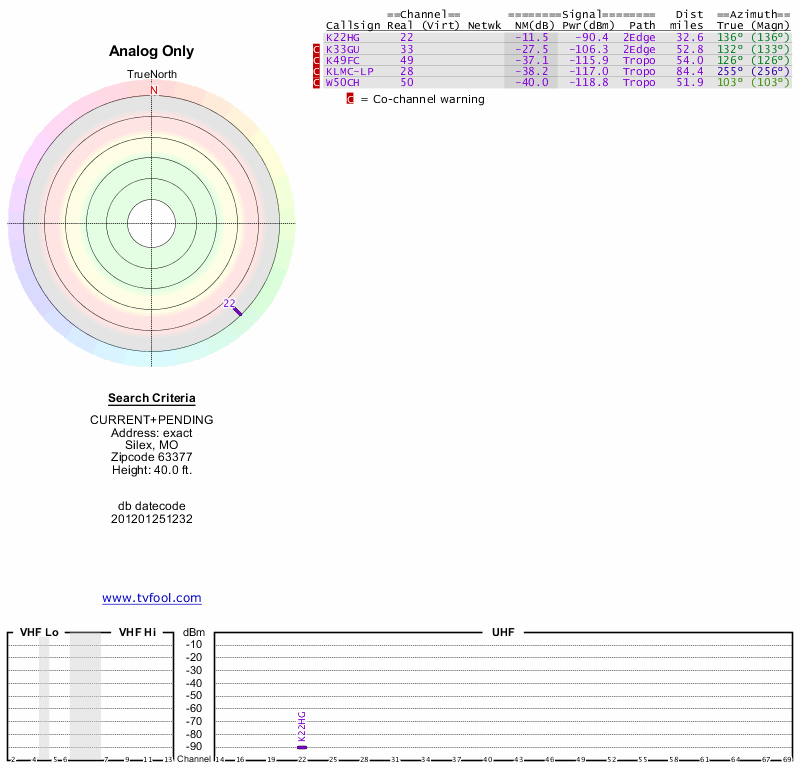This screenshot has height=768, width=800.
Task: Click the Callsign column header
Action: tap(353, 26)
